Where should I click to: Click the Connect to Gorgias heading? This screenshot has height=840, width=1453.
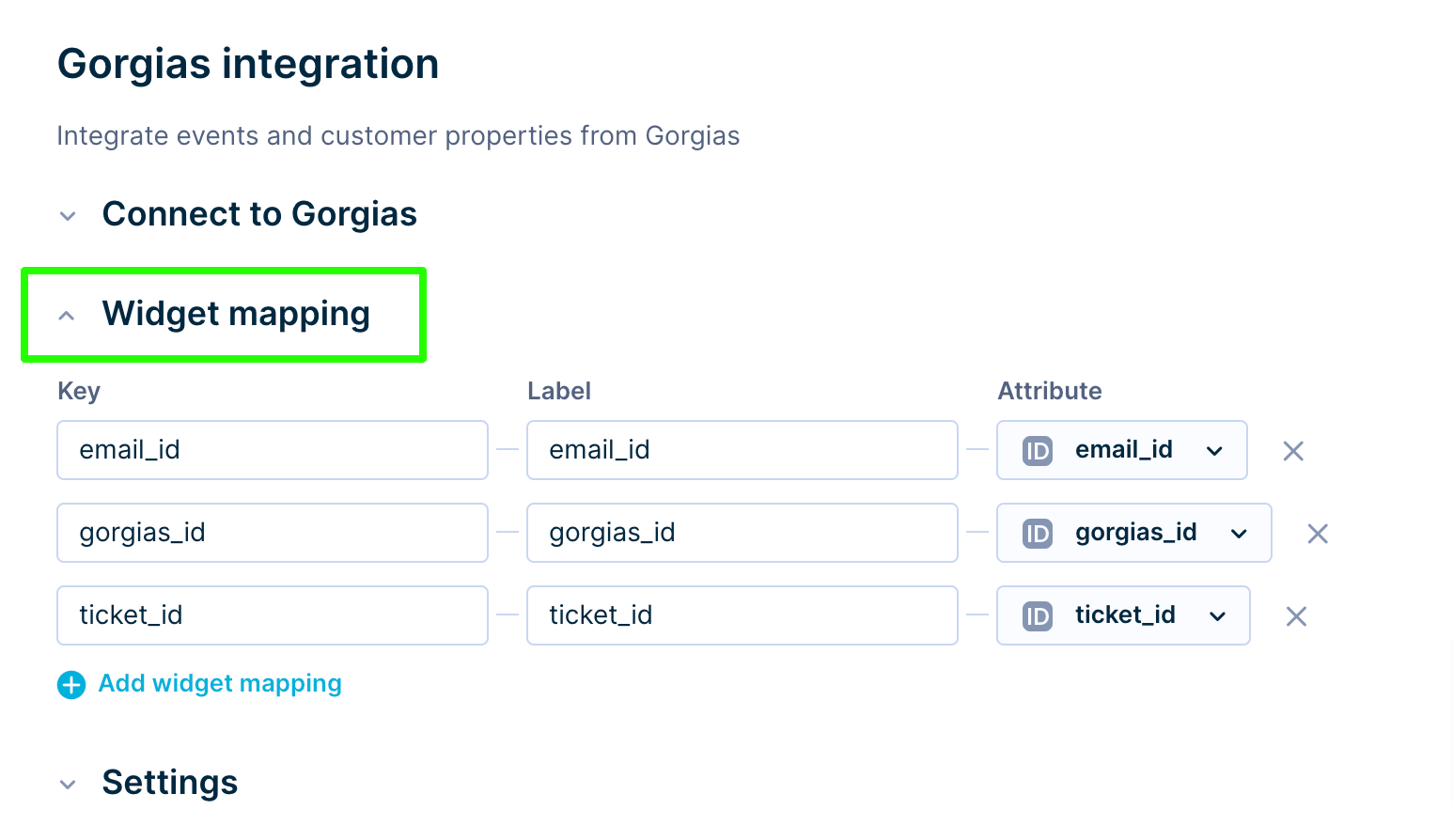pyautogui.click(x=259, y=214)
